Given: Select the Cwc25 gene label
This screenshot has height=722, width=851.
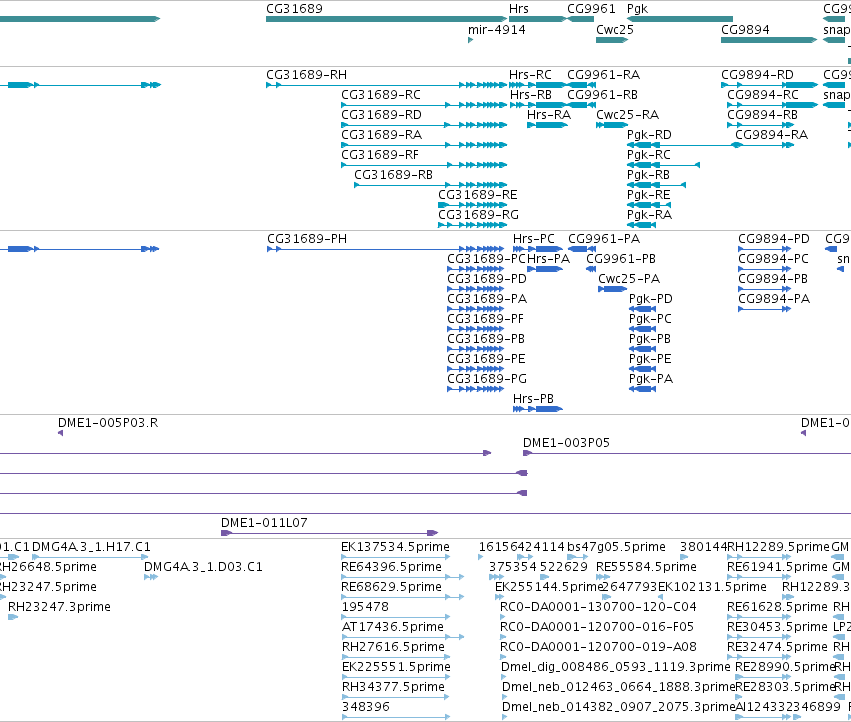Looking at the screenshot, I should [x=614, y=29].
